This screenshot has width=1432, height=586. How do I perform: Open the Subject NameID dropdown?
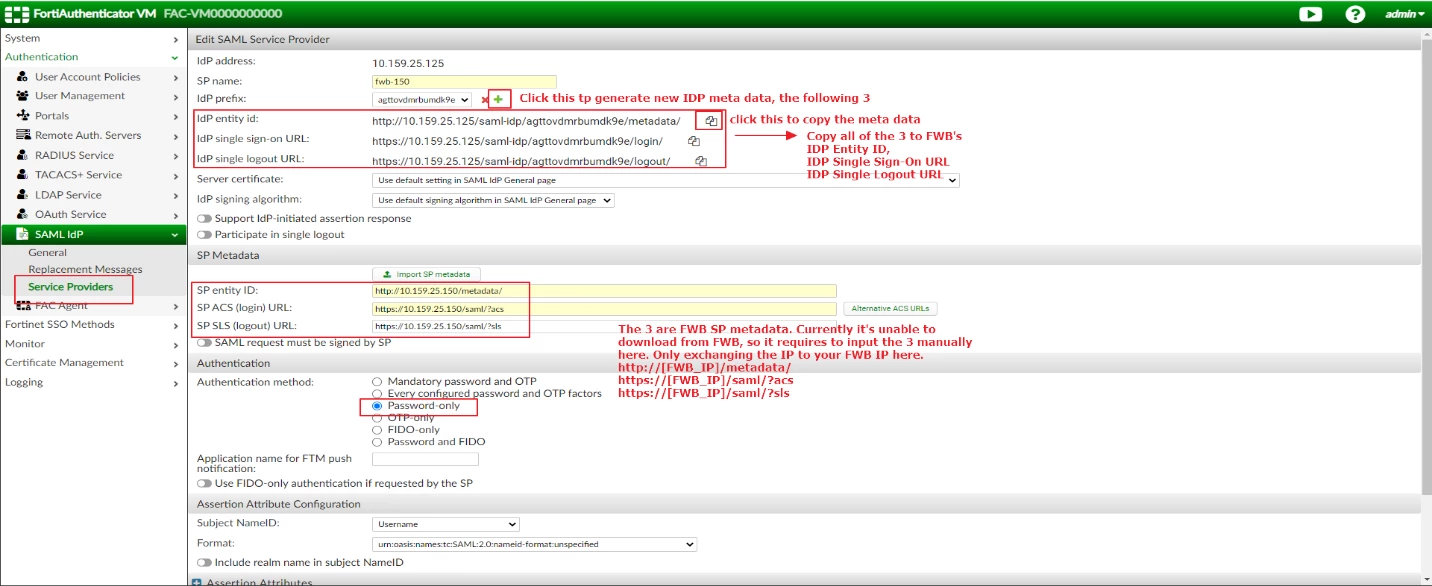coord(446,524)
